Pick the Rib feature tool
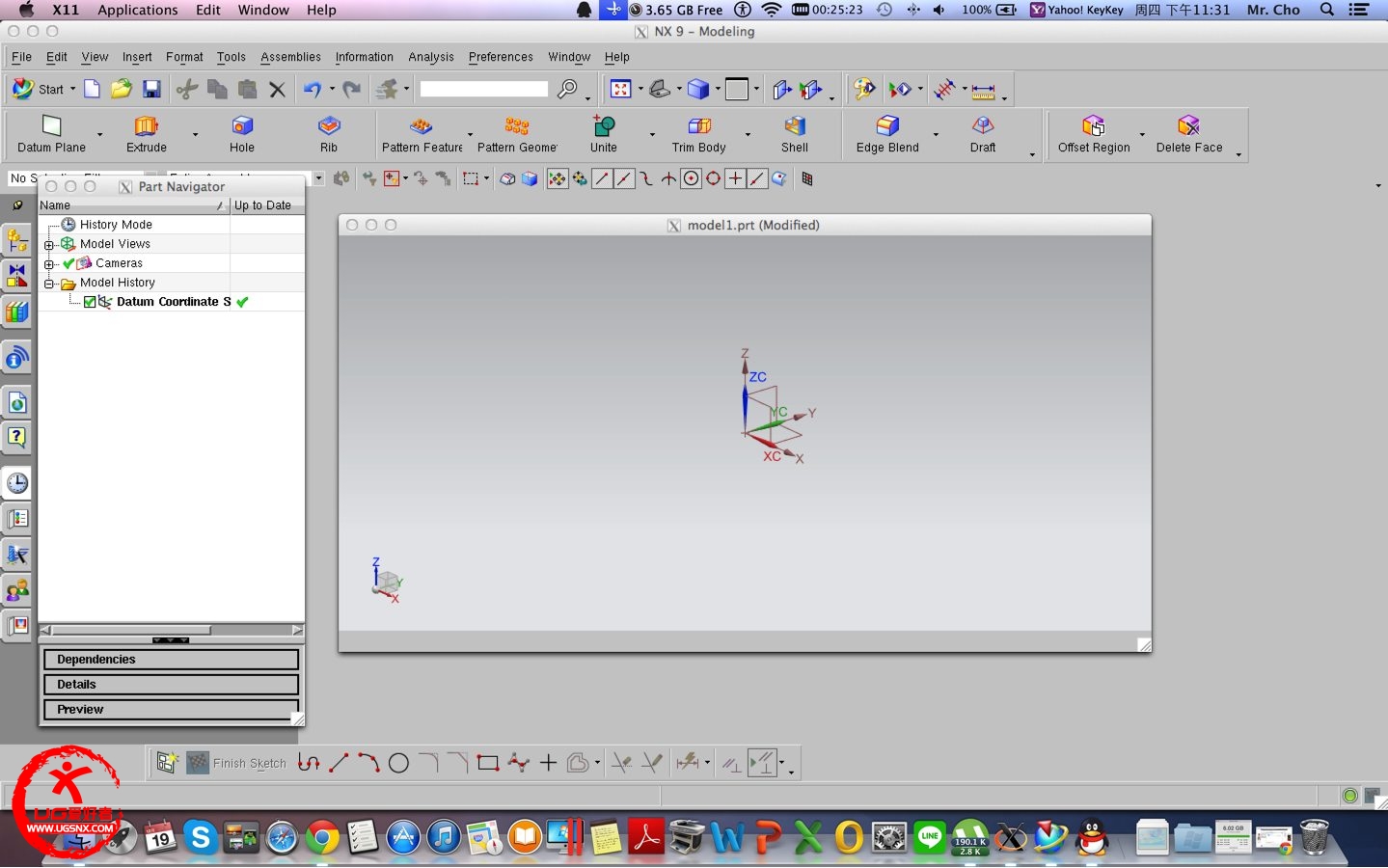1388x868 pixels. [329, 134]
